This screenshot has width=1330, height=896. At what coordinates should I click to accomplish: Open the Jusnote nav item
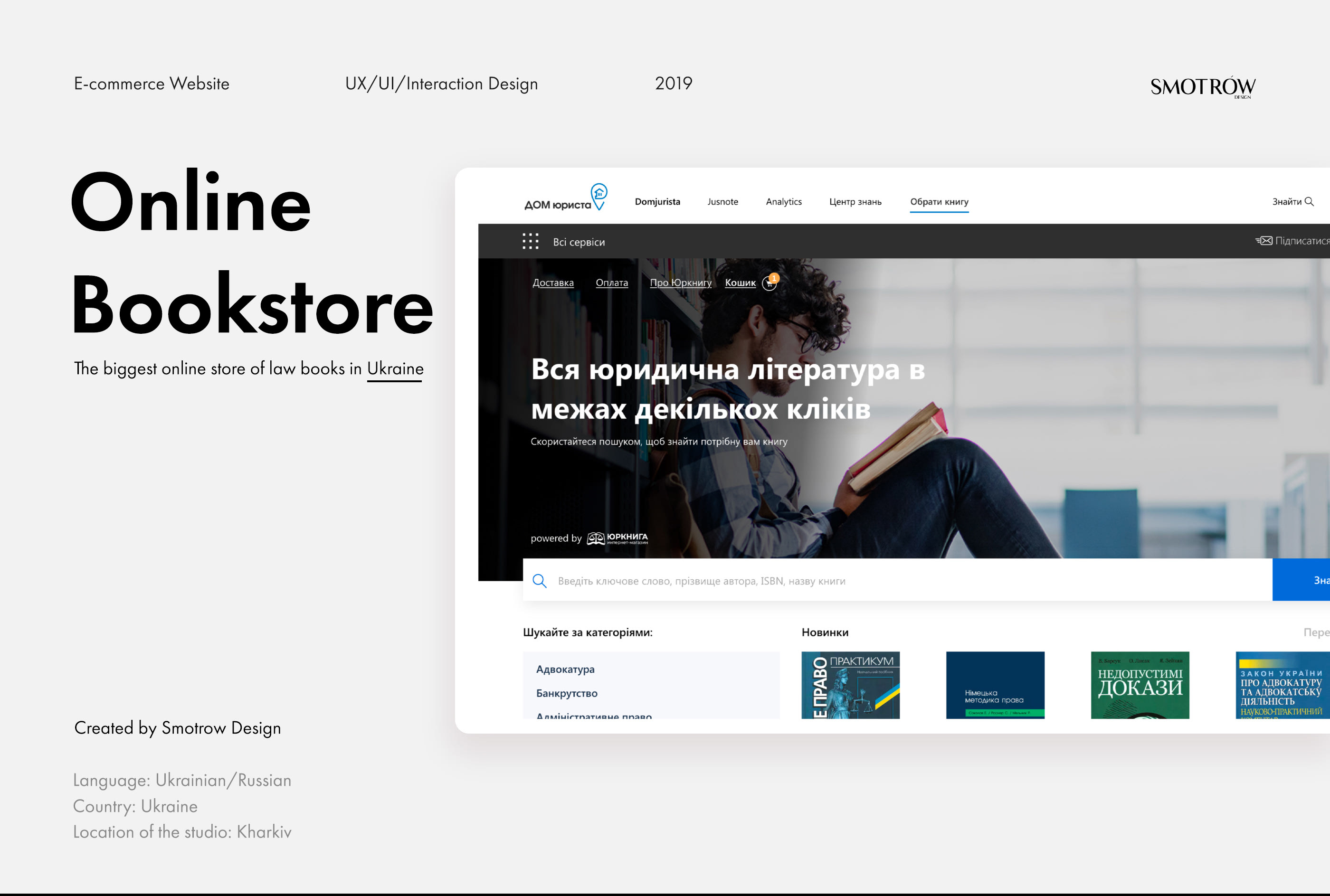pos(722,202)
